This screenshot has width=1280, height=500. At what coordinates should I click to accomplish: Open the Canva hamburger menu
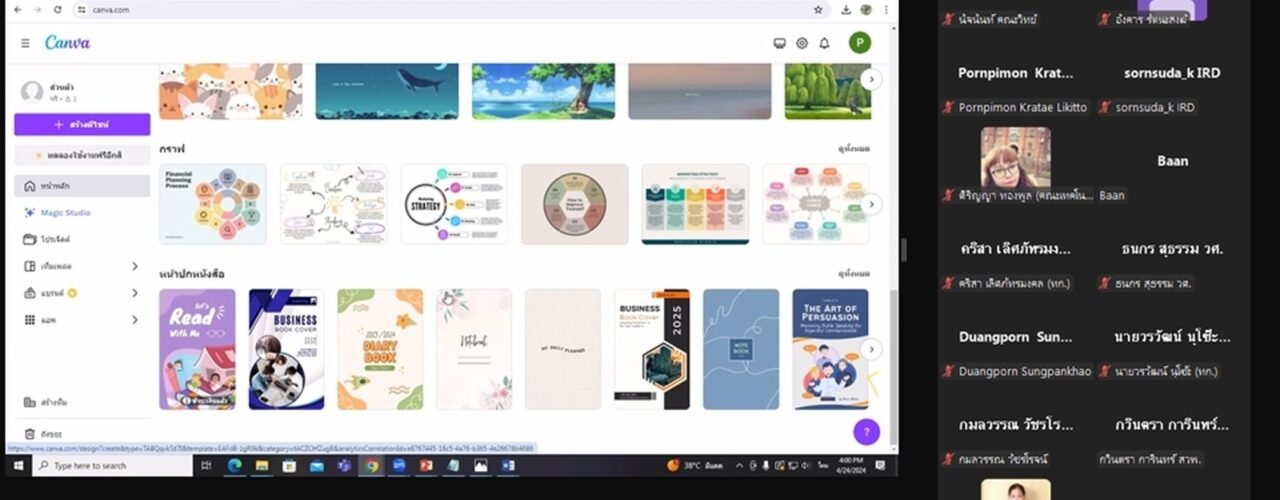[25, 43]
